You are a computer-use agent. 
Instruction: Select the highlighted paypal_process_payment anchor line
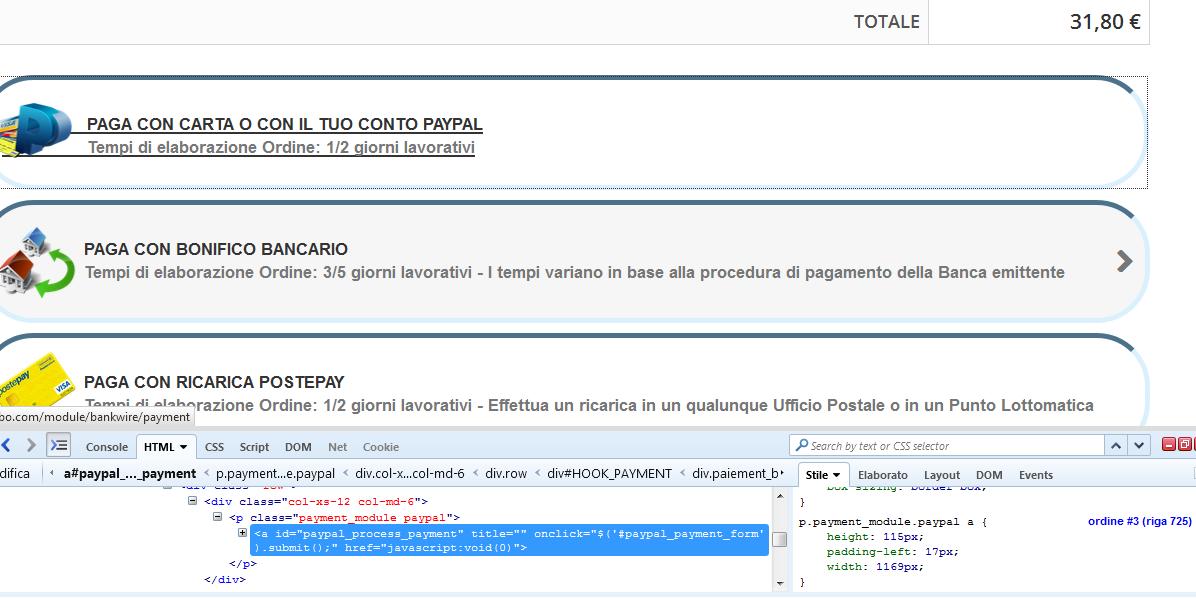pyautogui.click(x=509, y=540)
